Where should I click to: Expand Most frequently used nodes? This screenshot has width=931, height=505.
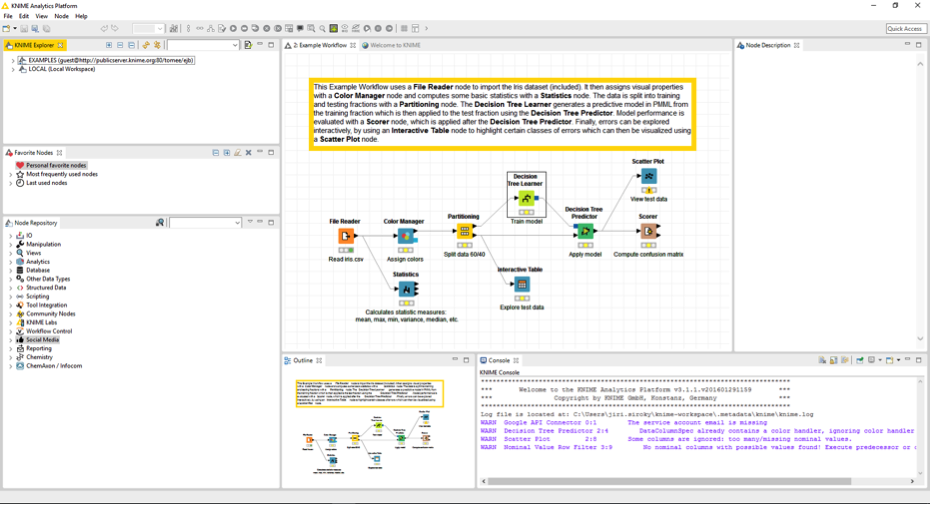(10, 174)
